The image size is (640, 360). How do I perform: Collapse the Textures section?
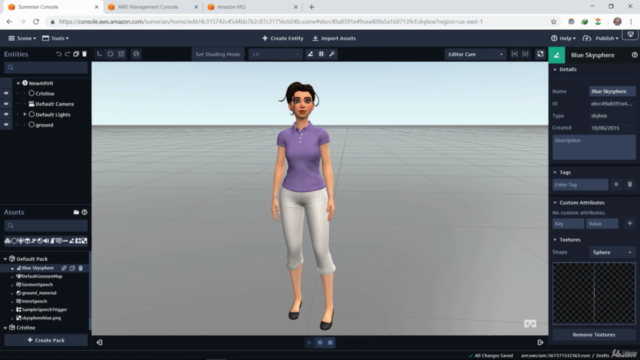tap(555, 240)
